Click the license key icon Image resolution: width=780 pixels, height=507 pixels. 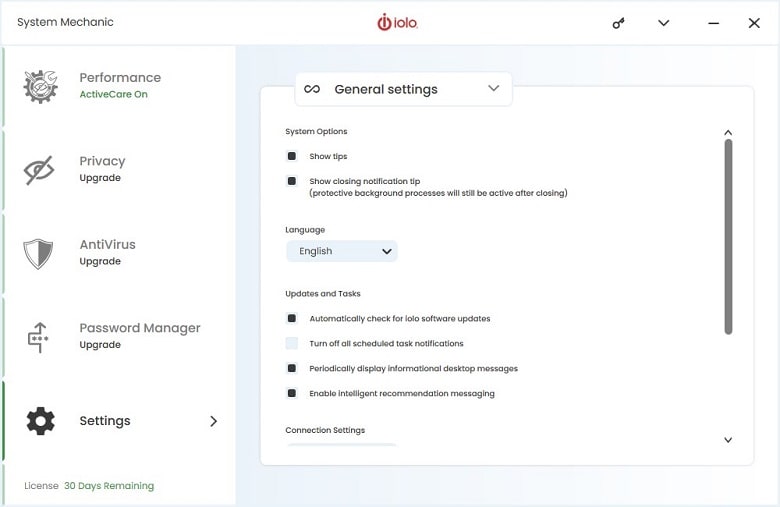tap(618, 23)
